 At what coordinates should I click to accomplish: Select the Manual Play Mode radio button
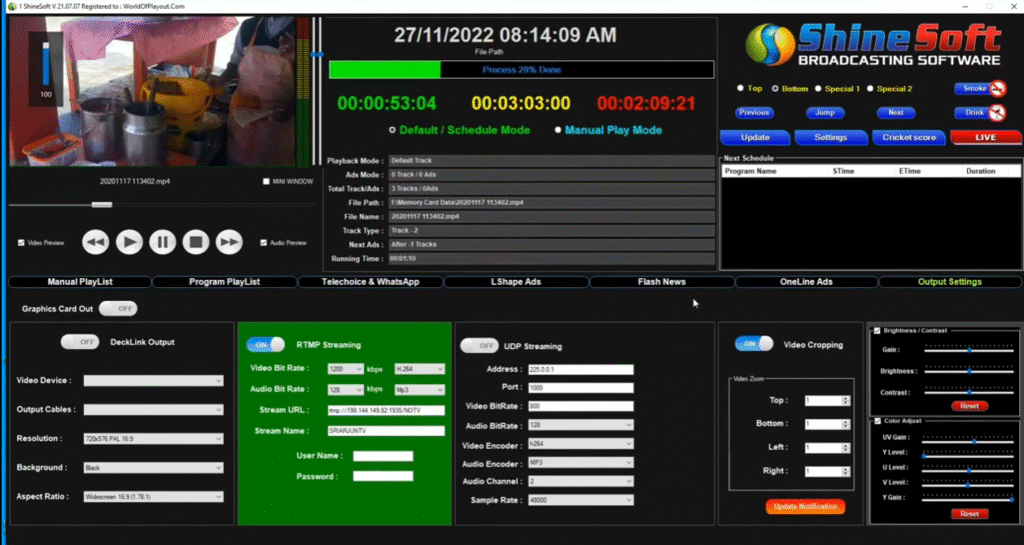[x=558, y=130]
